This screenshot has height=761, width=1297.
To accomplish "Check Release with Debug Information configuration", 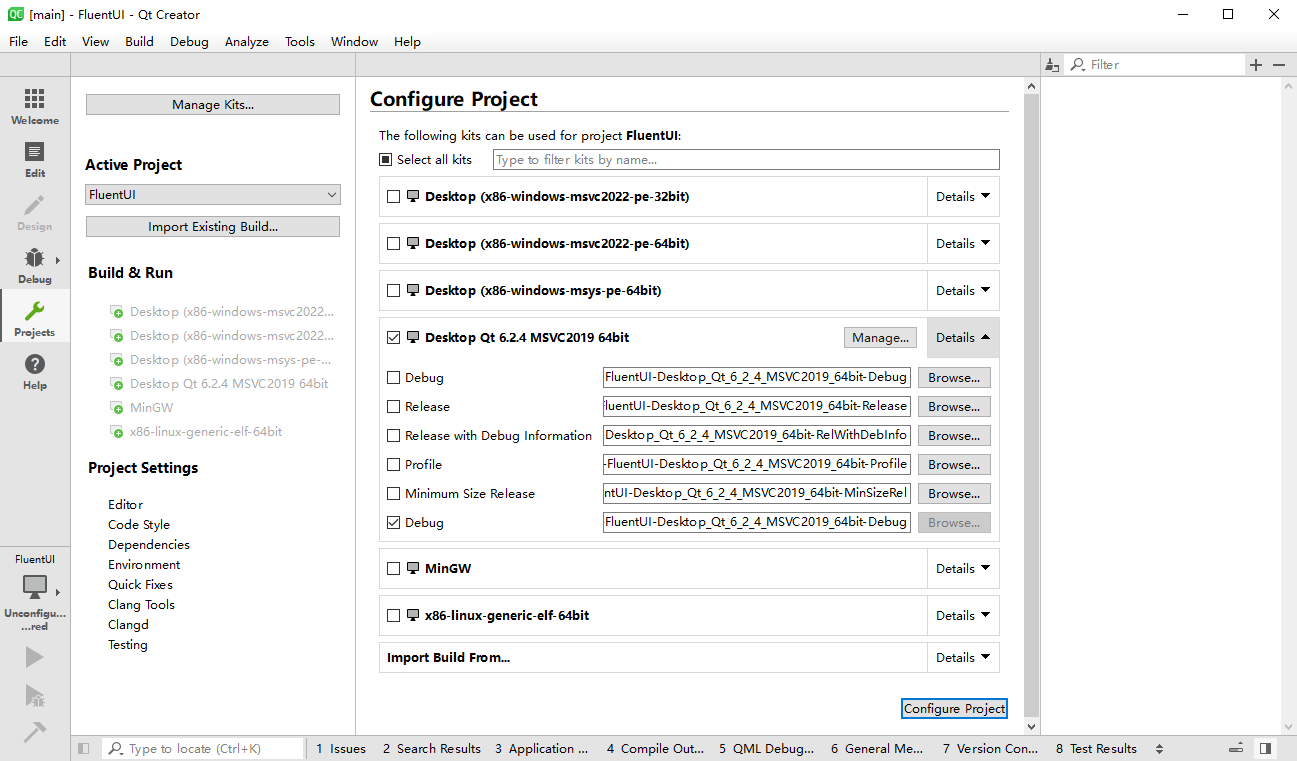I will [x=393, y=436].
